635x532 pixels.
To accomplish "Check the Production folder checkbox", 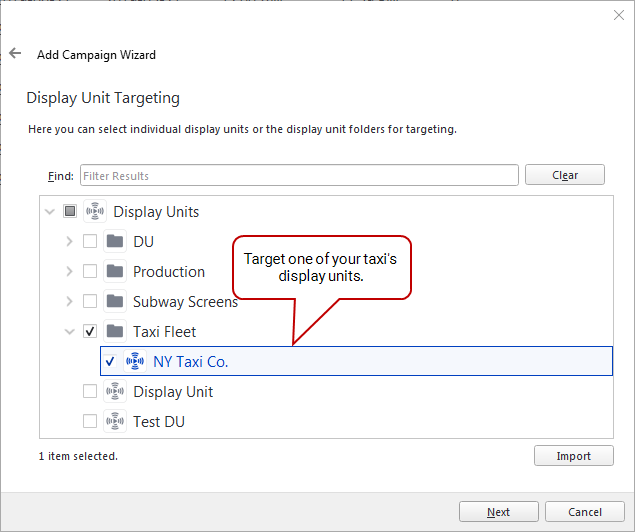I will [x=90, y=271].
